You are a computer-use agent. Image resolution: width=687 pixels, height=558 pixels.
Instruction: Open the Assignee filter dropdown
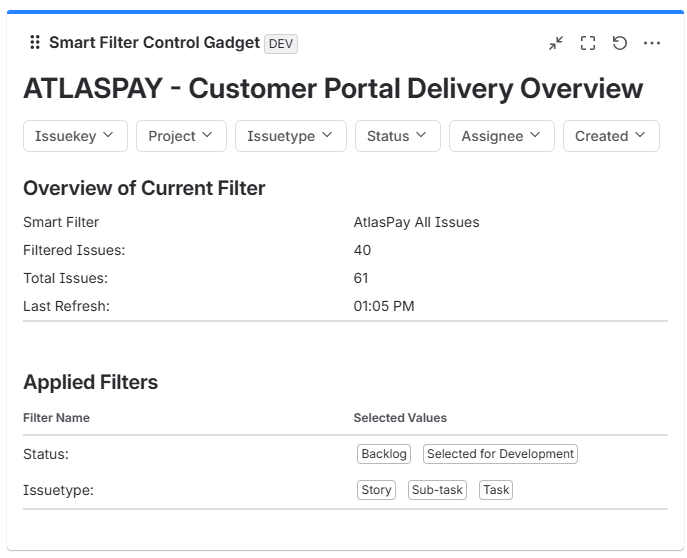[502, 136]
